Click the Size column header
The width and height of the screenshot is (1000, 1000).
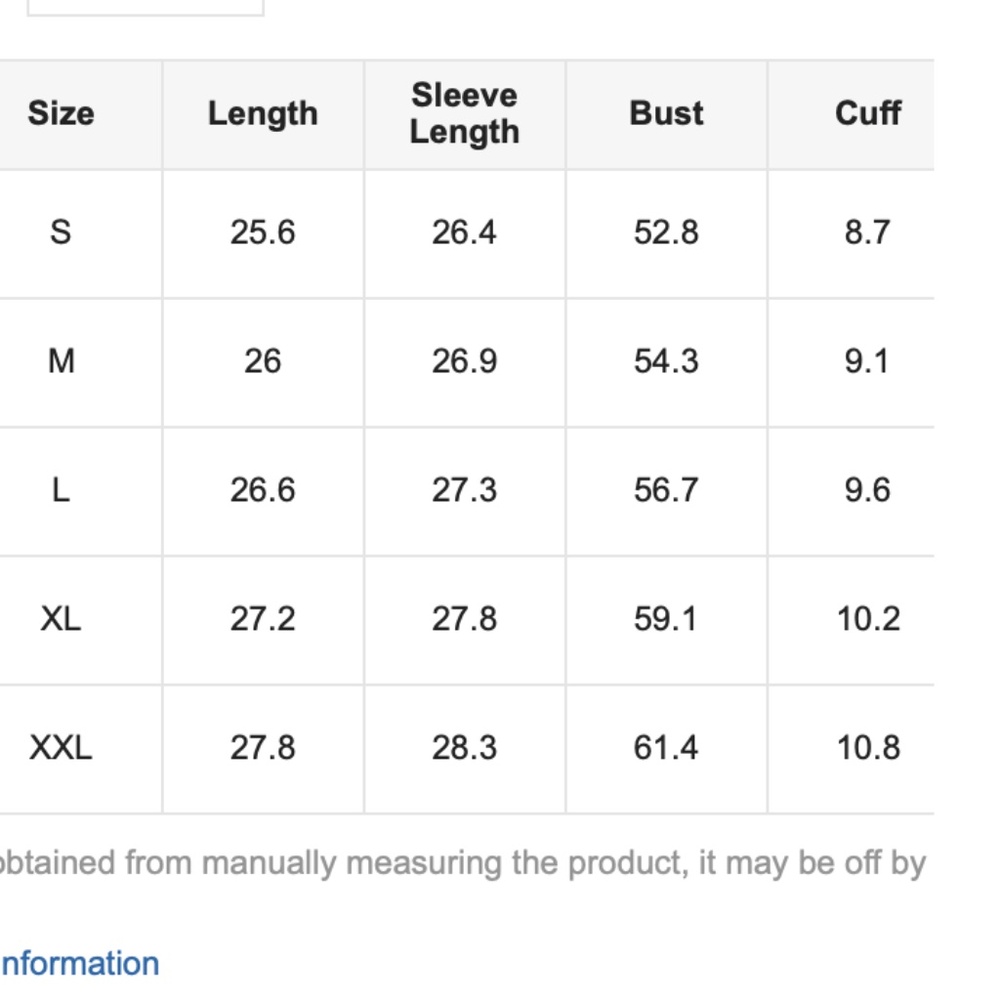tap(61, 114)
